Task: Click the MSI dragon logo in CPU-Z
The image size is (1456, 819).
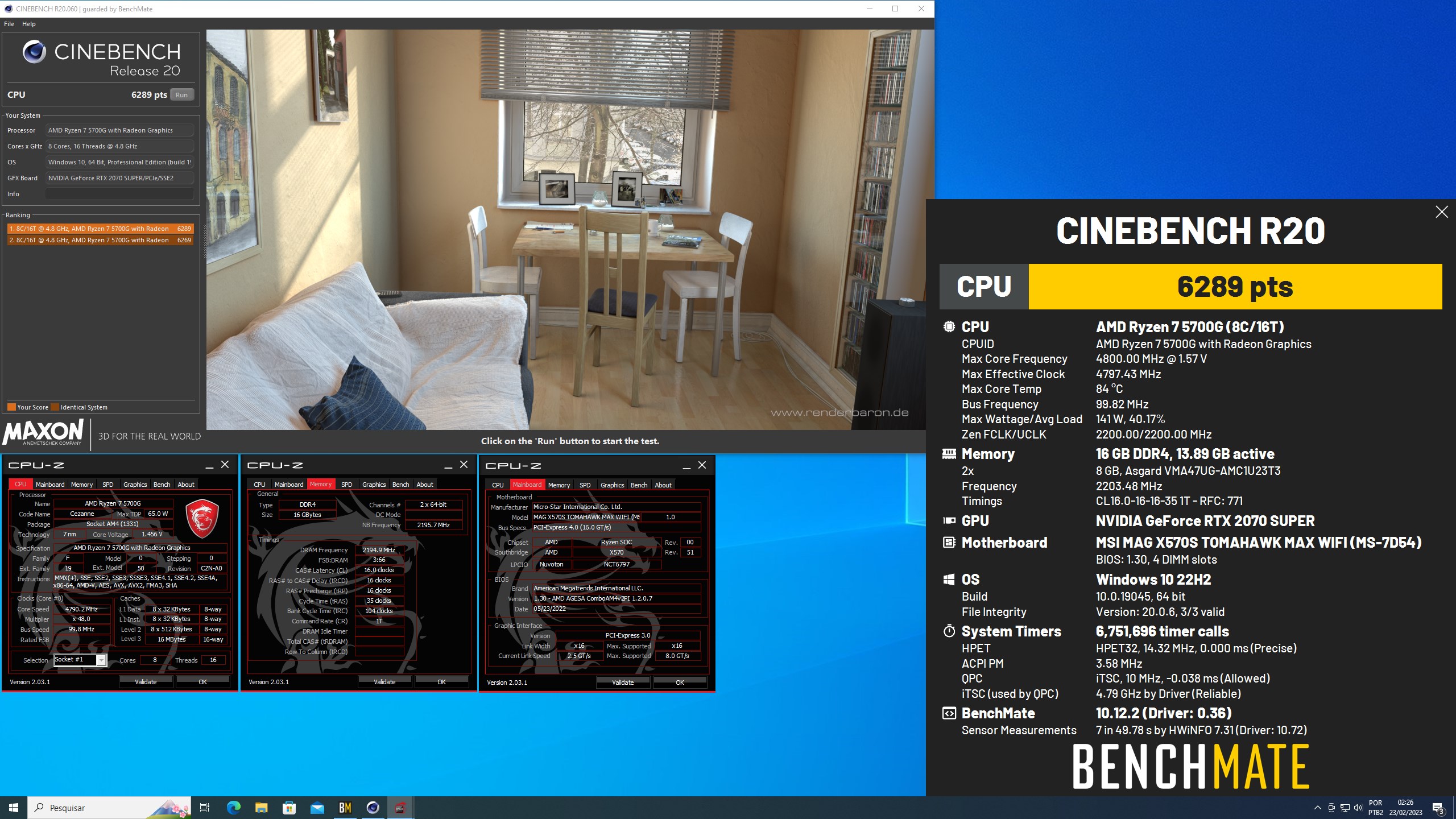Action: point(202,518)
